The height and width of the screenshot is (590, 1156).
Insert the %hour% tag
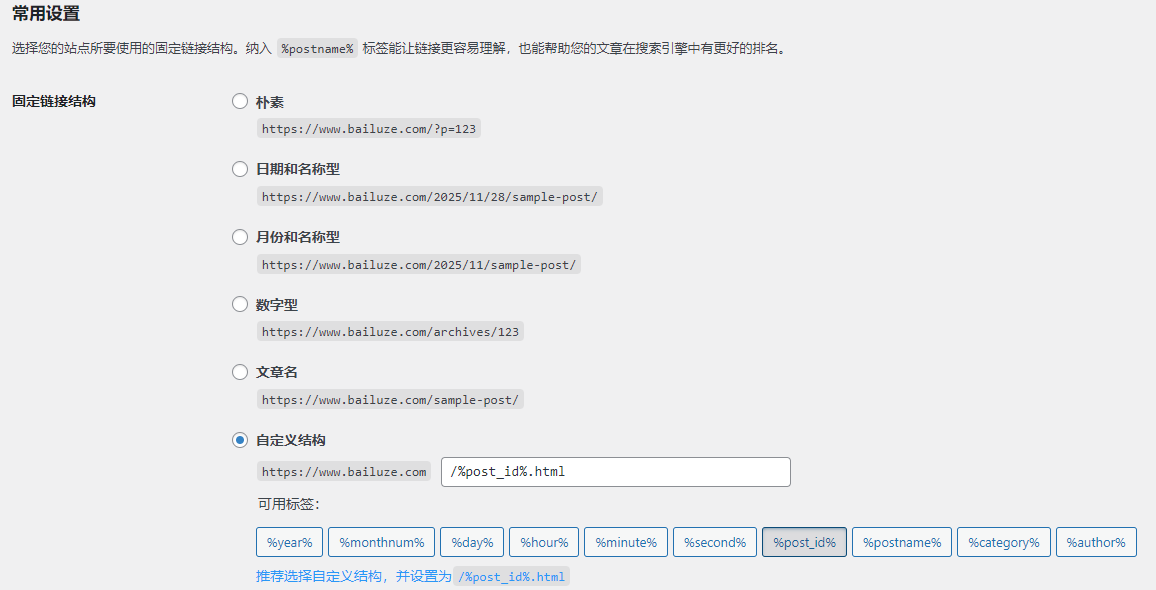click(543, 542)
